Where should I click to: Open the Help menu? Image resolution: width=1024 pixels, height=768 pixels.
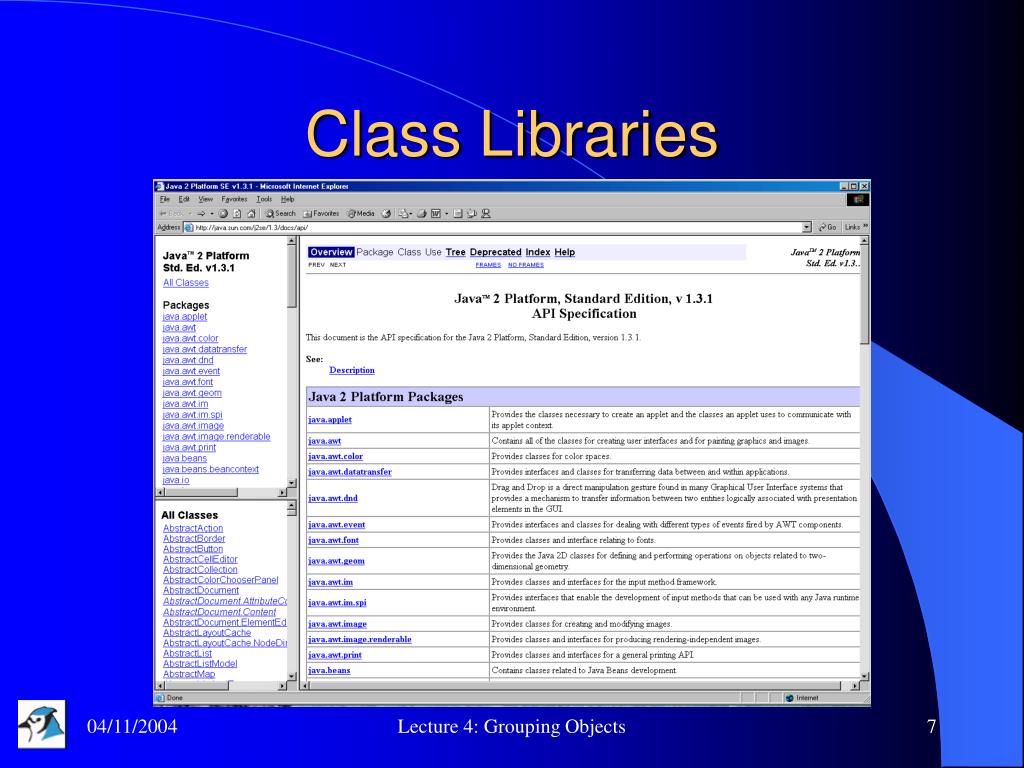(x=287, y=199)
